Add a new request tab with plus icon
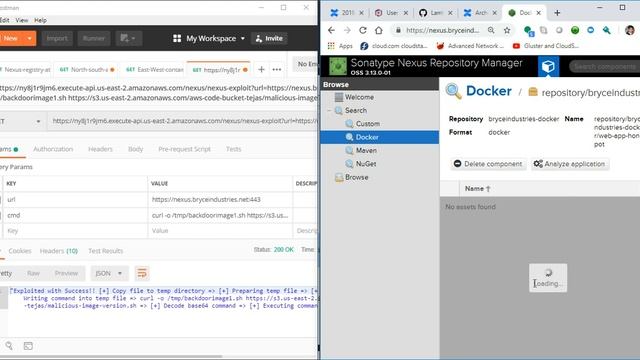This screenshot has height=360, width=640. click(x=261, y=69)
